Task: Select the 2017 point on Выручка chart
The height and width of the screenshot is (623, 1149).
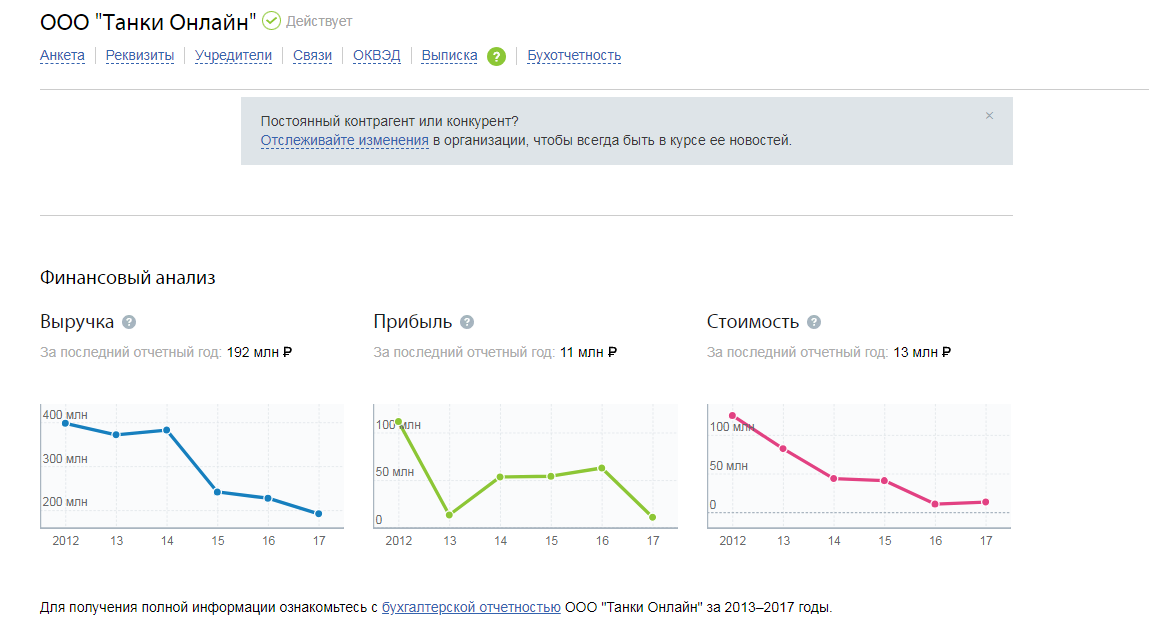Action: 319,514
